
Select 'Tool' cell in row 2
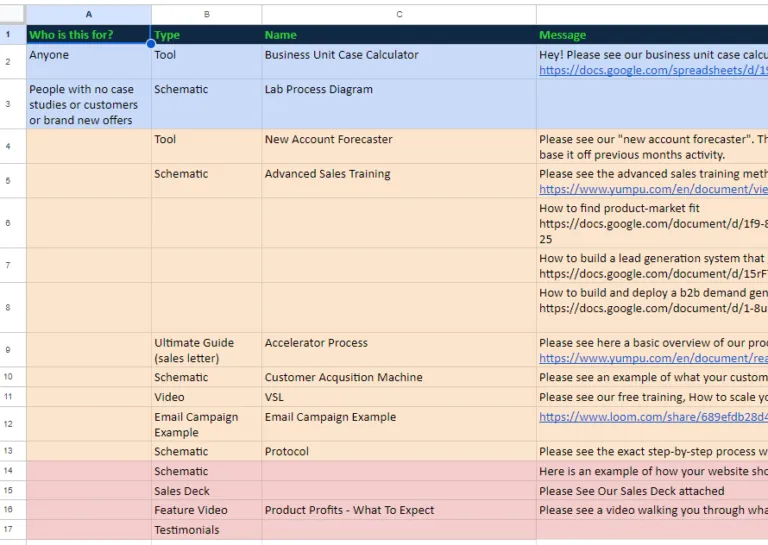207,62
